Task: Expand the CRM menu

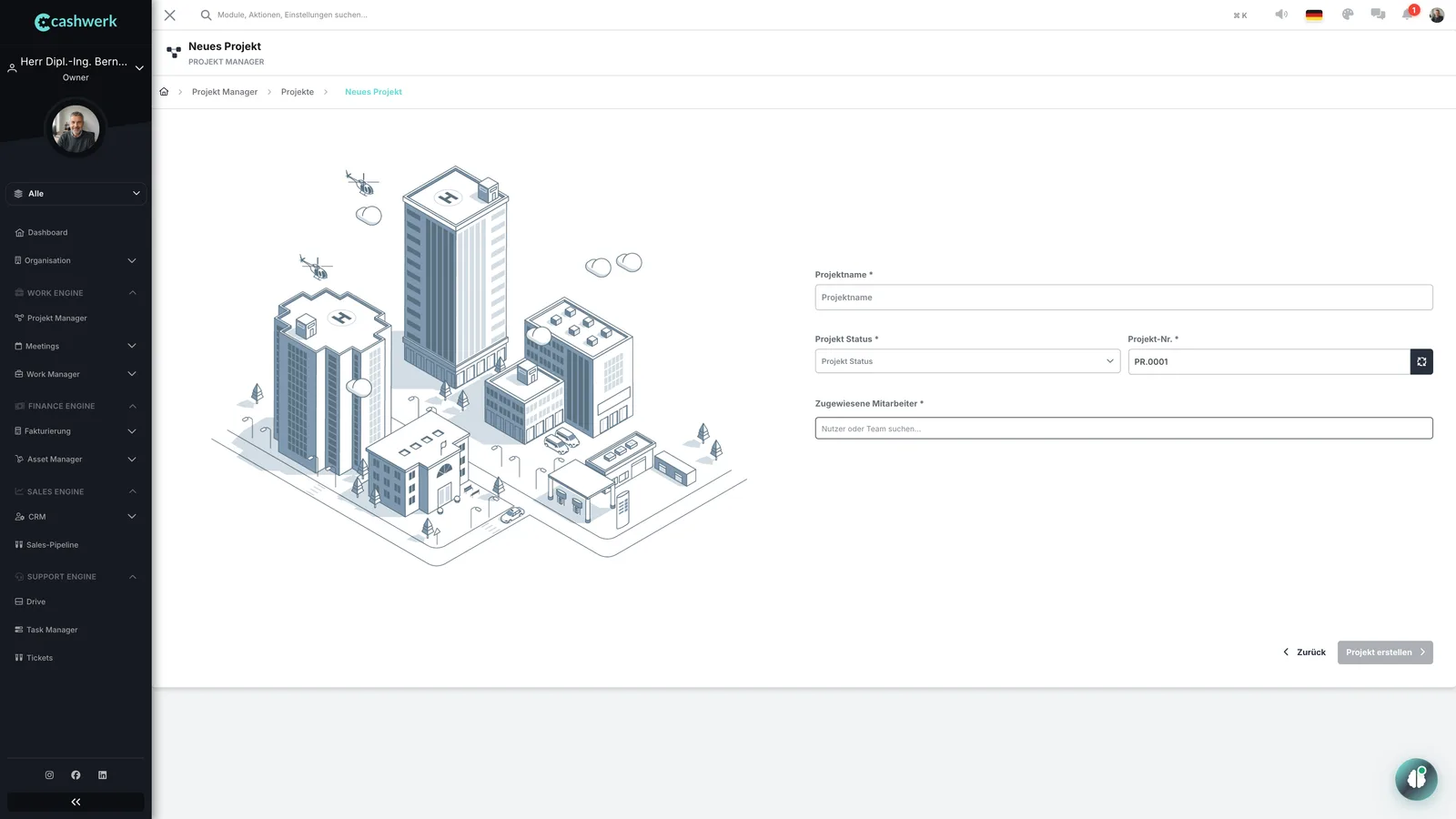Action: coord(76,517)
